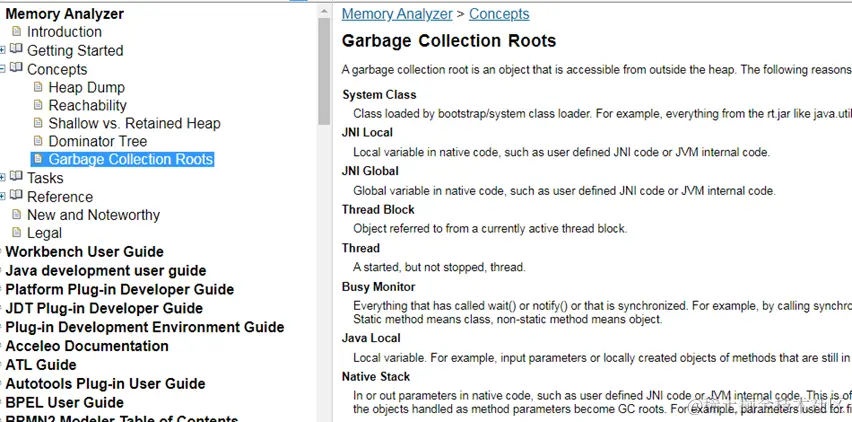The width and height of the screenshot is (852, 422).
Task: Expand the Reference tree node
Action: click(x=3, y=197)
